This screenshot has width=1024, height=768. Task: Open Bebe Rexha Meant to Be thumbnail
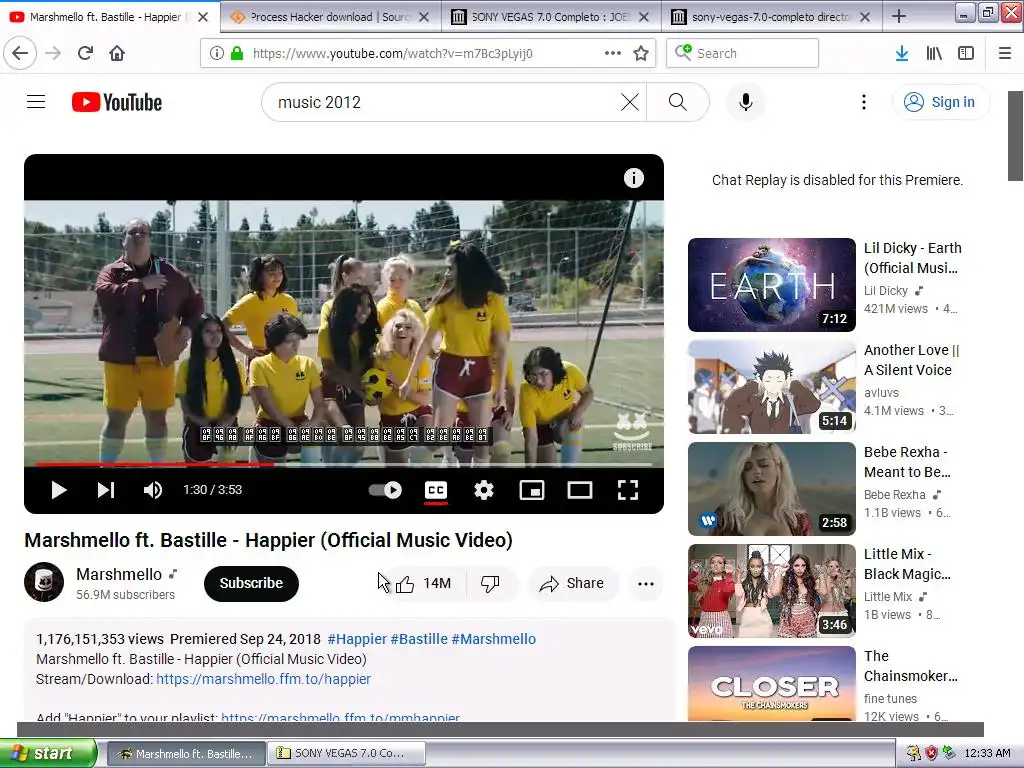pyautogui.click(x=771, y=488)
